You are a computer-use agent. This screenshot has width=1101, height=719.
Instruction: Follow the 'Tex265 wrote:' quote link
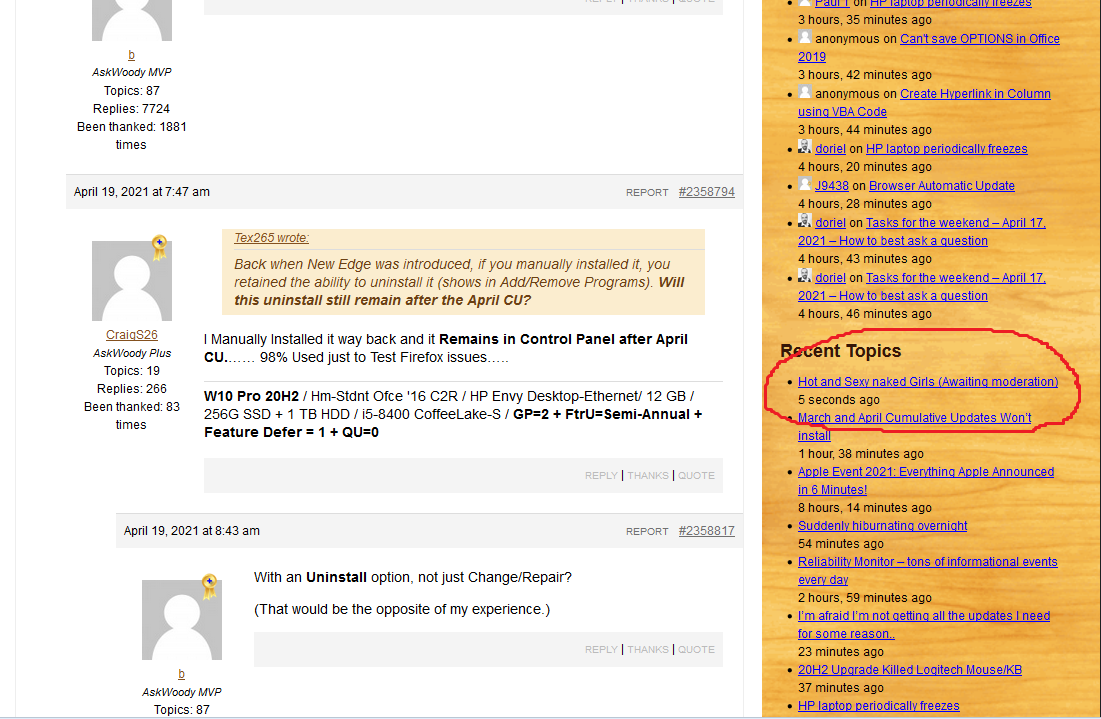271,238
